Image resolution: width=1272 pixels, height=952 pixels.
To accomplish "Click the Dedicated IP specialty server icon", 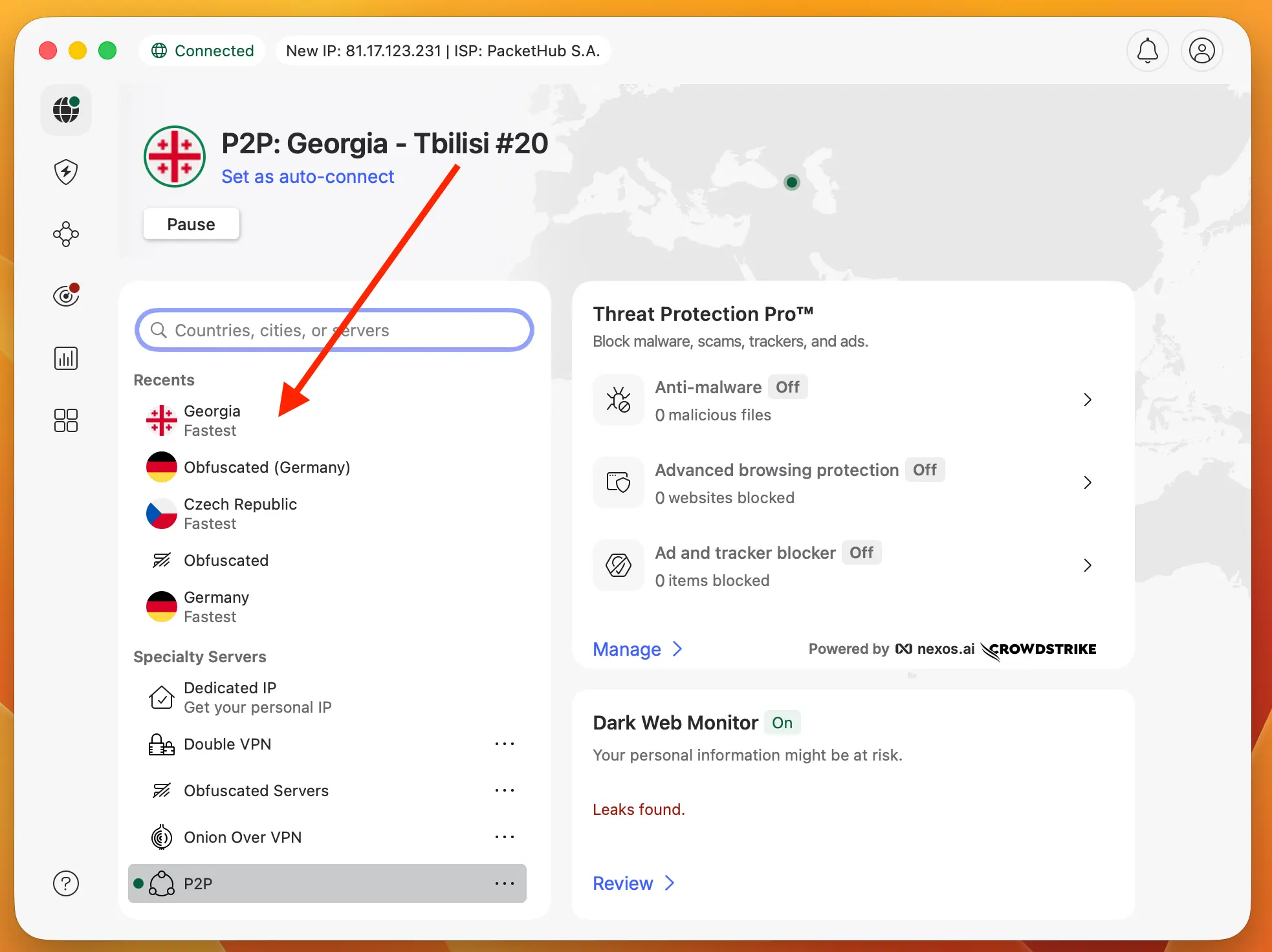I will [x=161, y=697].
